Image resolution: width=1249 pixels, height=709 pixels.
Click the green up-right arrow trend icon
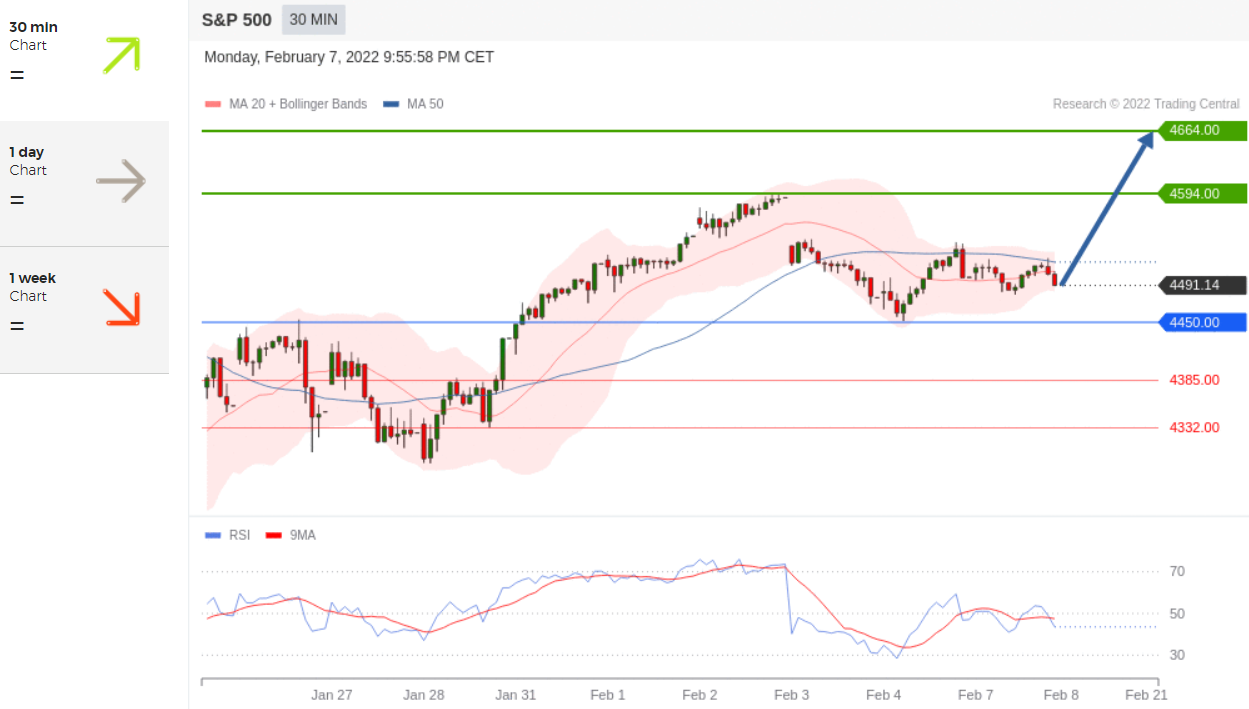click(121, 55)
